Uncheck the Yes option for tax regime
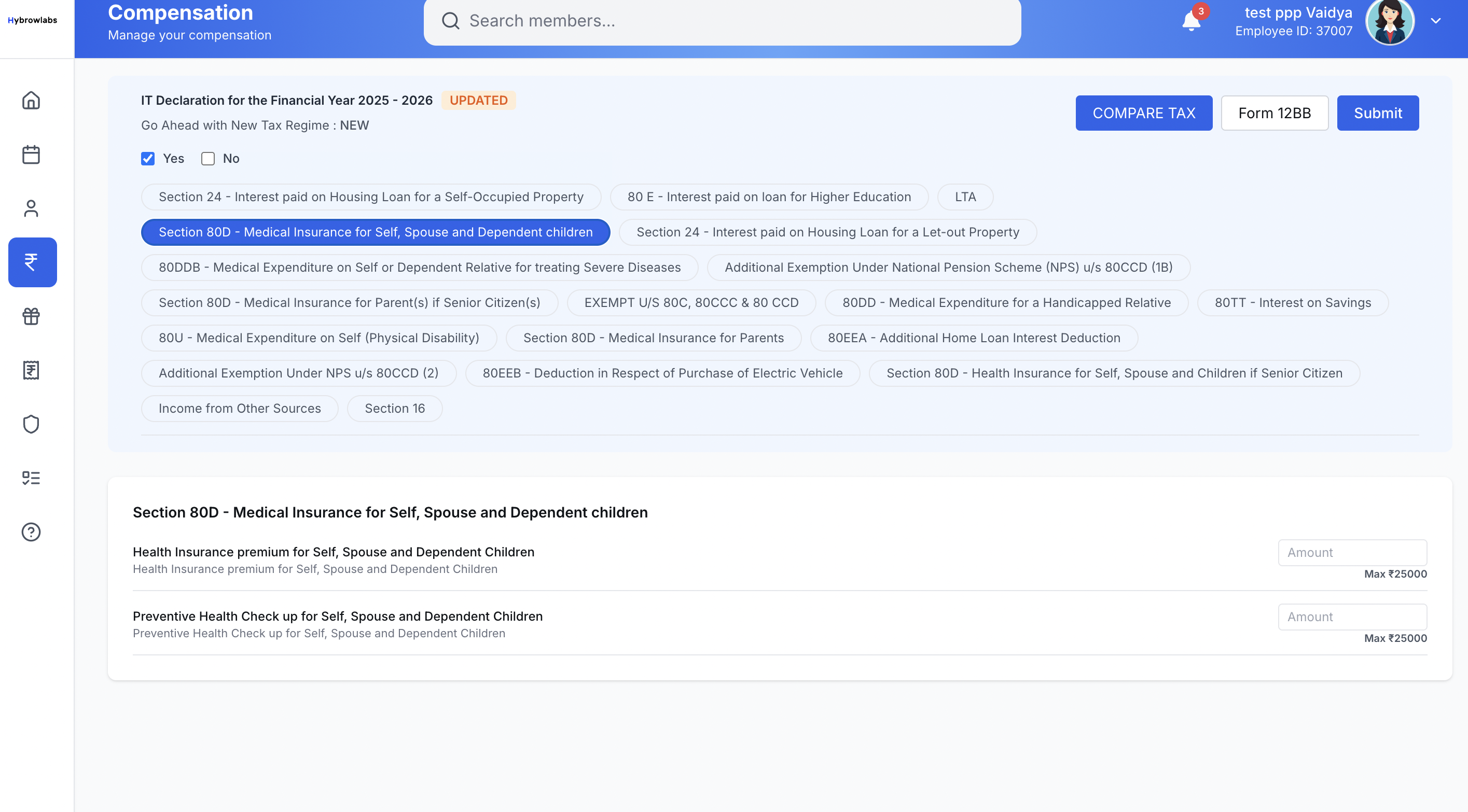Image resolution: width=1468 pixels, height=812 pixels. point(148,159)
